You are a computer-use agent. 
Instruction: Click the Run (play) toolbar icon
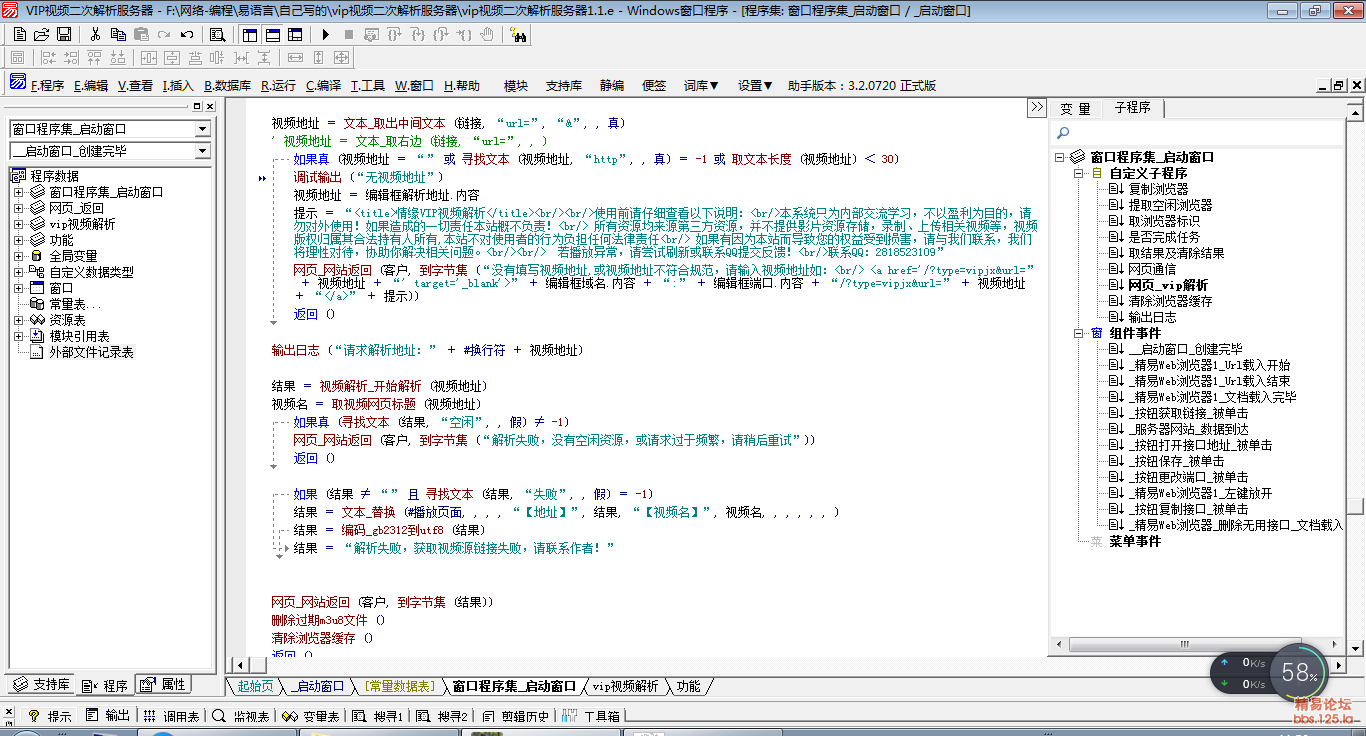[325, 34]
